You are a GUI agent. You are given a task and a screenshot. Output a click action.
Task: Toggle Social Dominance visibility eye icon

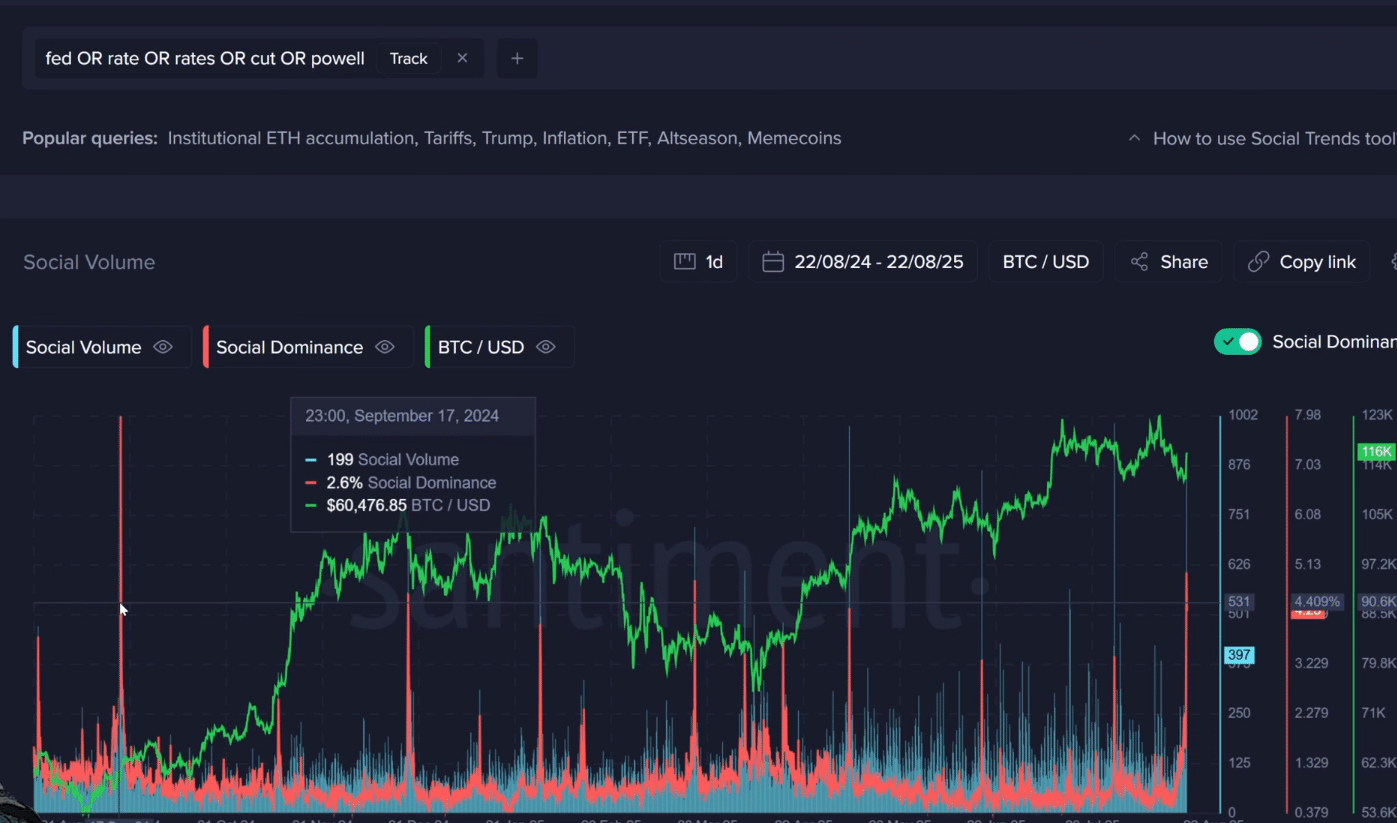click(384, 347)
